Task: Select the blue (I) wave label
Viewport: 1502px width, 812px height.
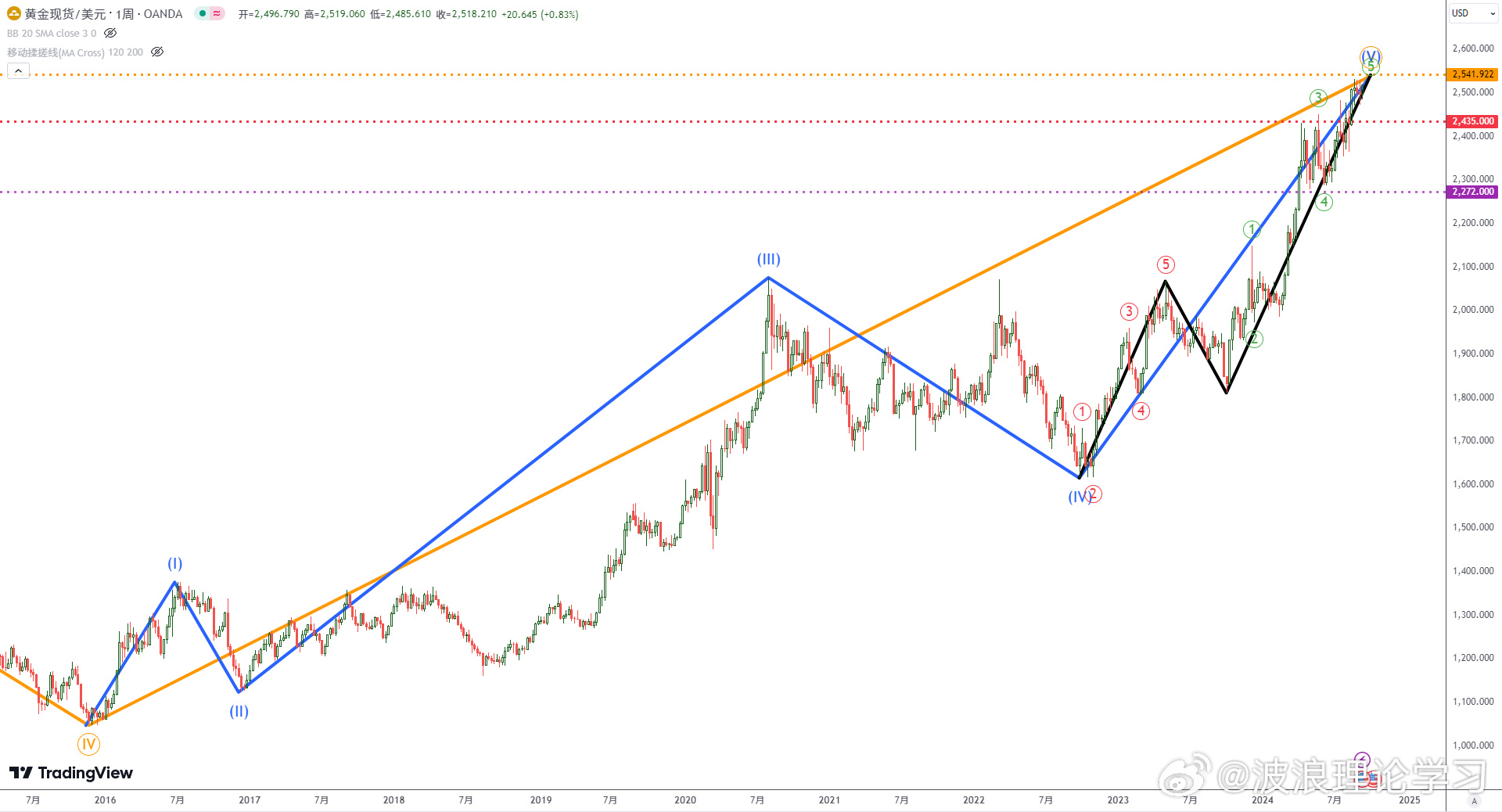Action: pyautogui.click(x=174, y=563)
